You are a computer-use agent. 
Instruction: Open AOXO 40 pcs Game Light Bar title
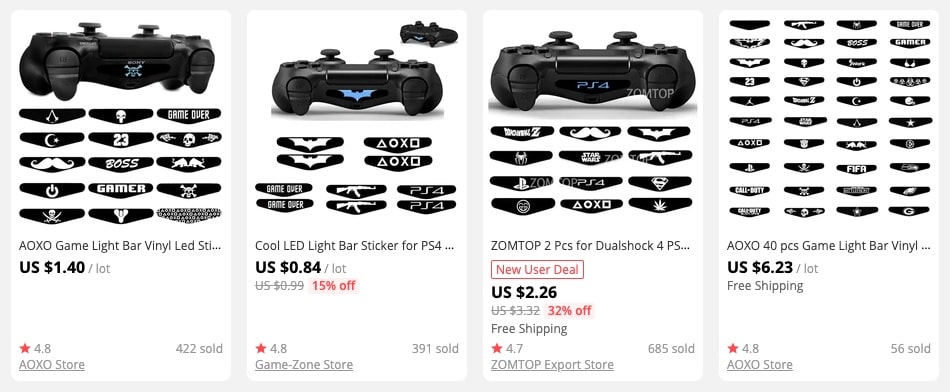coord(829,246)
